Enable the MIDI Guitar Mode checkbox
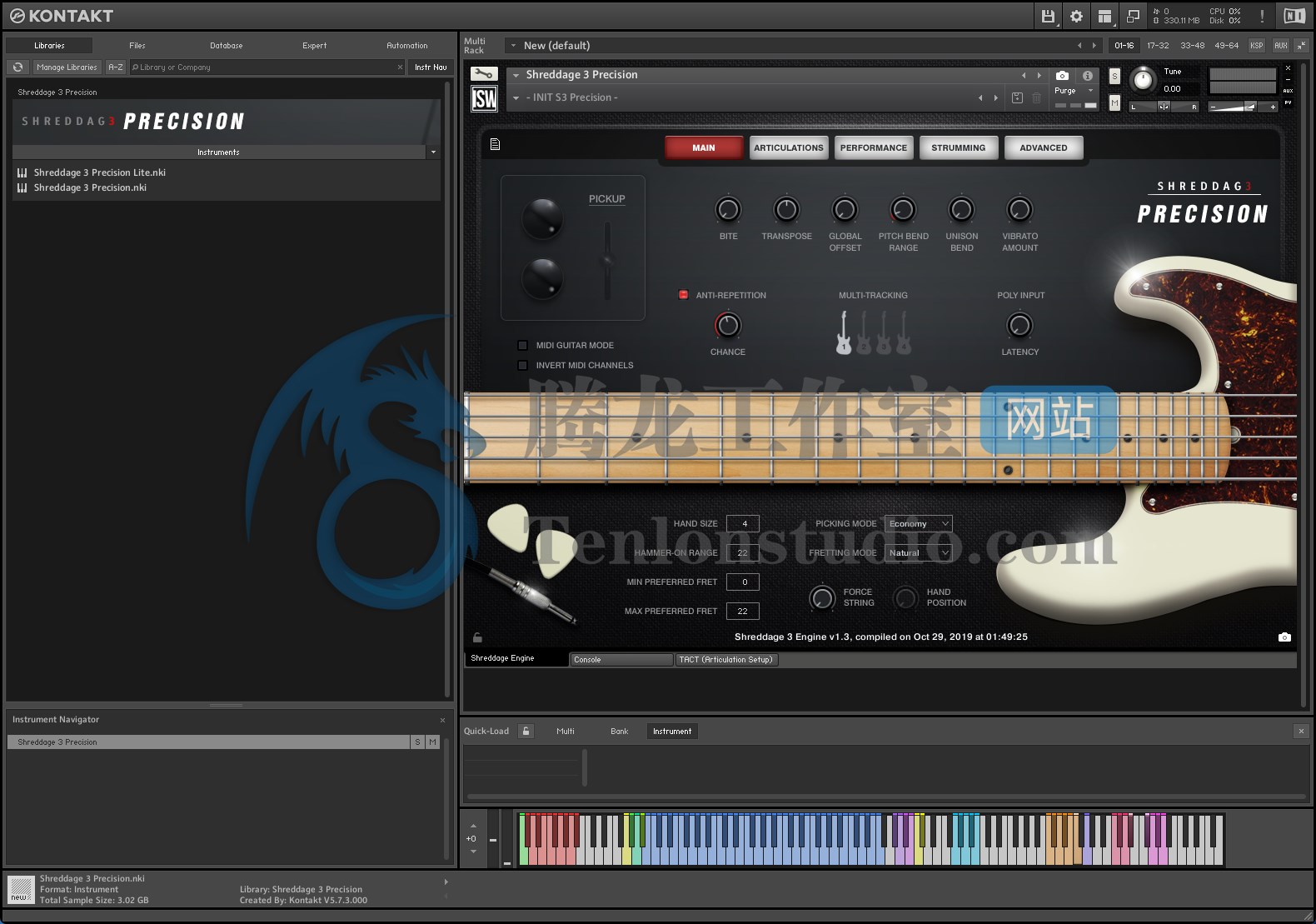The width and height of the screenshot is (1316, 924). click(x=522, y=345)
